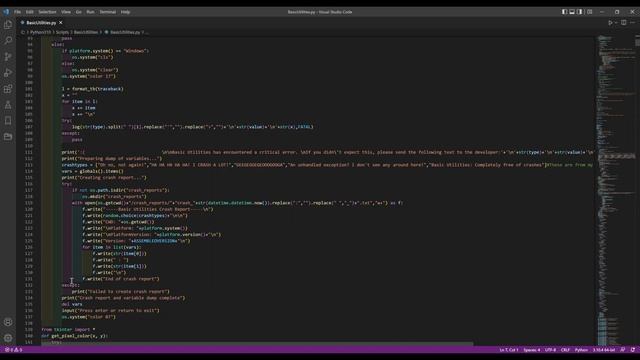Toggle the primary side bar layout icon
This screenshot has height=360, width=640.
[564, 12]
